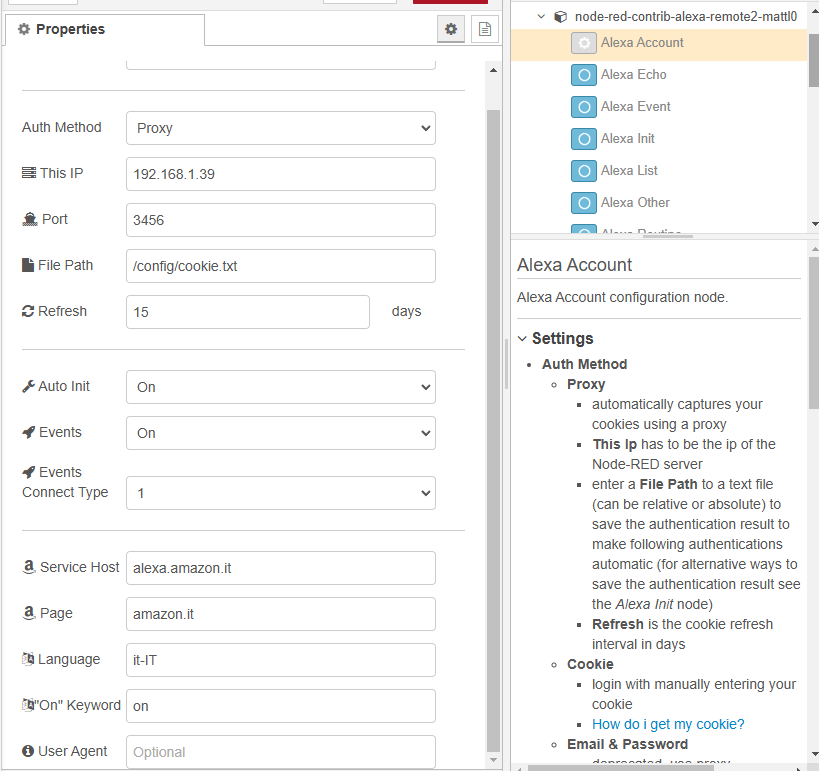Select the Alexa Account node icon
Screen dimensions: 819x771
pyautogui.click(x=584, y=43)
